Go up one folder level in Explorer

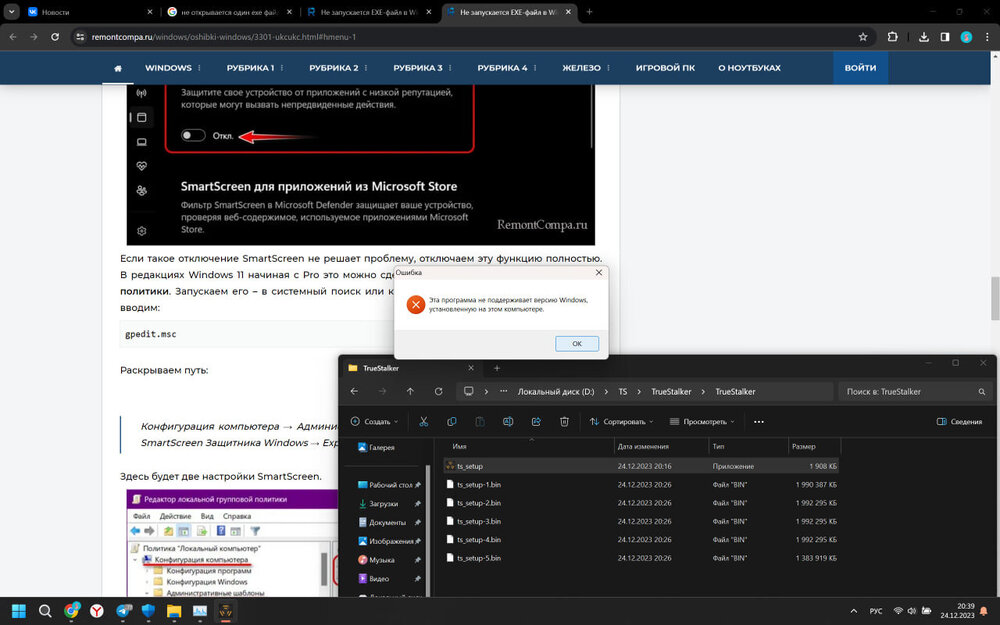[410, 391]
